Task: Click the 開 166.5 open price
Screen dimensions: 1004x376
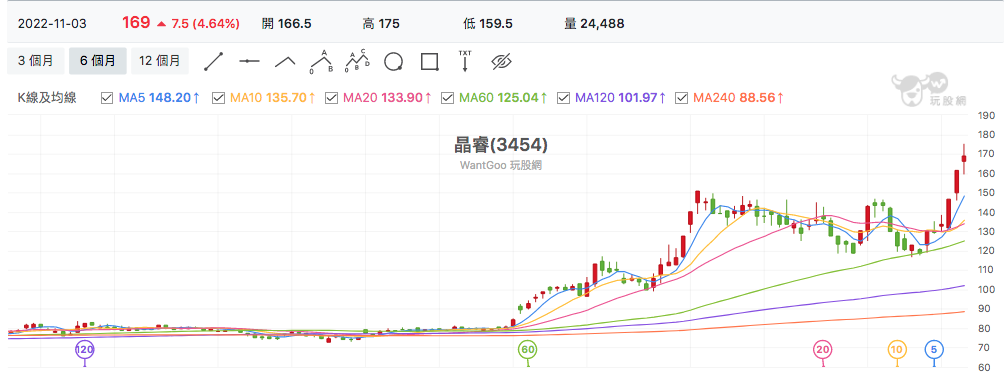Action: [x=287, y=24]
